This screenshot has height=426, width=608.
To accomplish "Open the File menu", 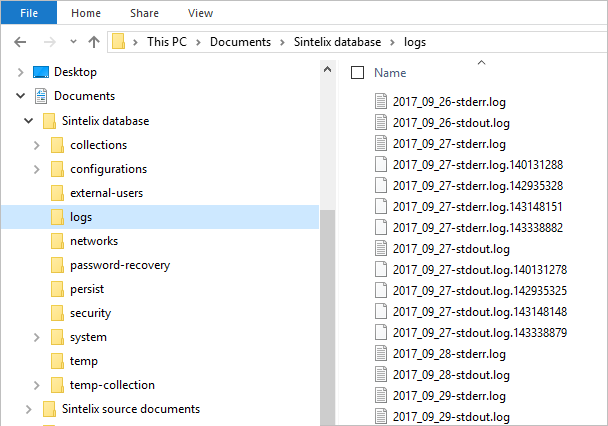I will point(28,13).
